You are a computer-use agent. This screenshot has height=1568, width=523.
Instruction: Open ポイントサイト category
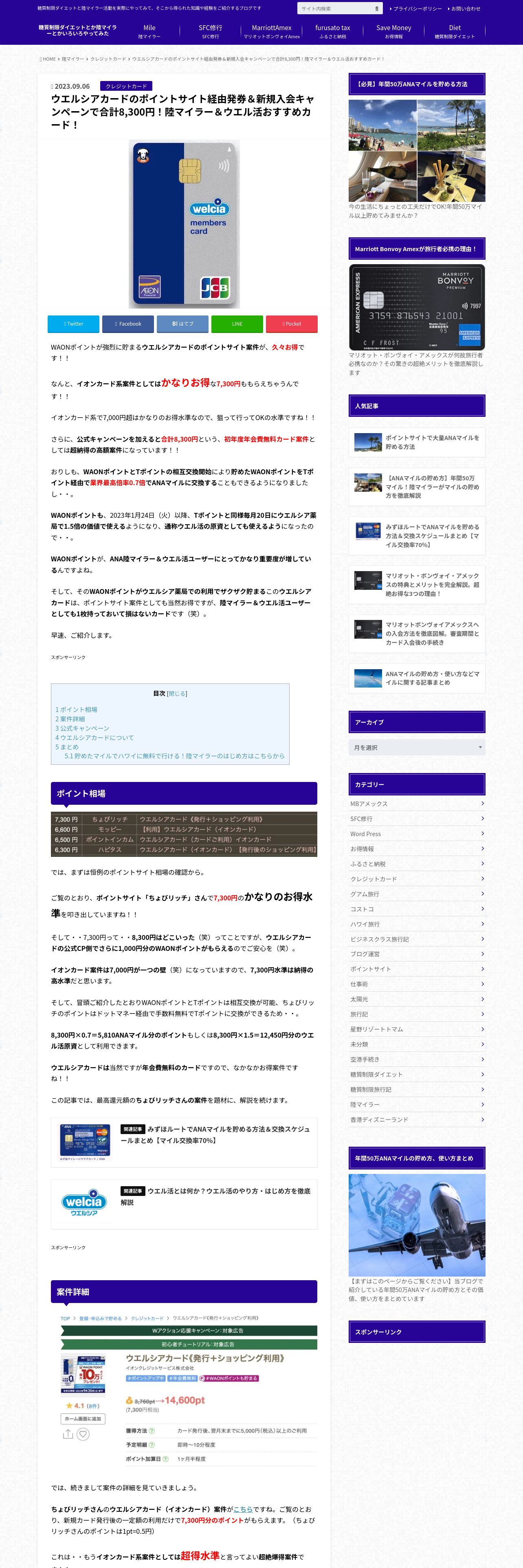416,969
